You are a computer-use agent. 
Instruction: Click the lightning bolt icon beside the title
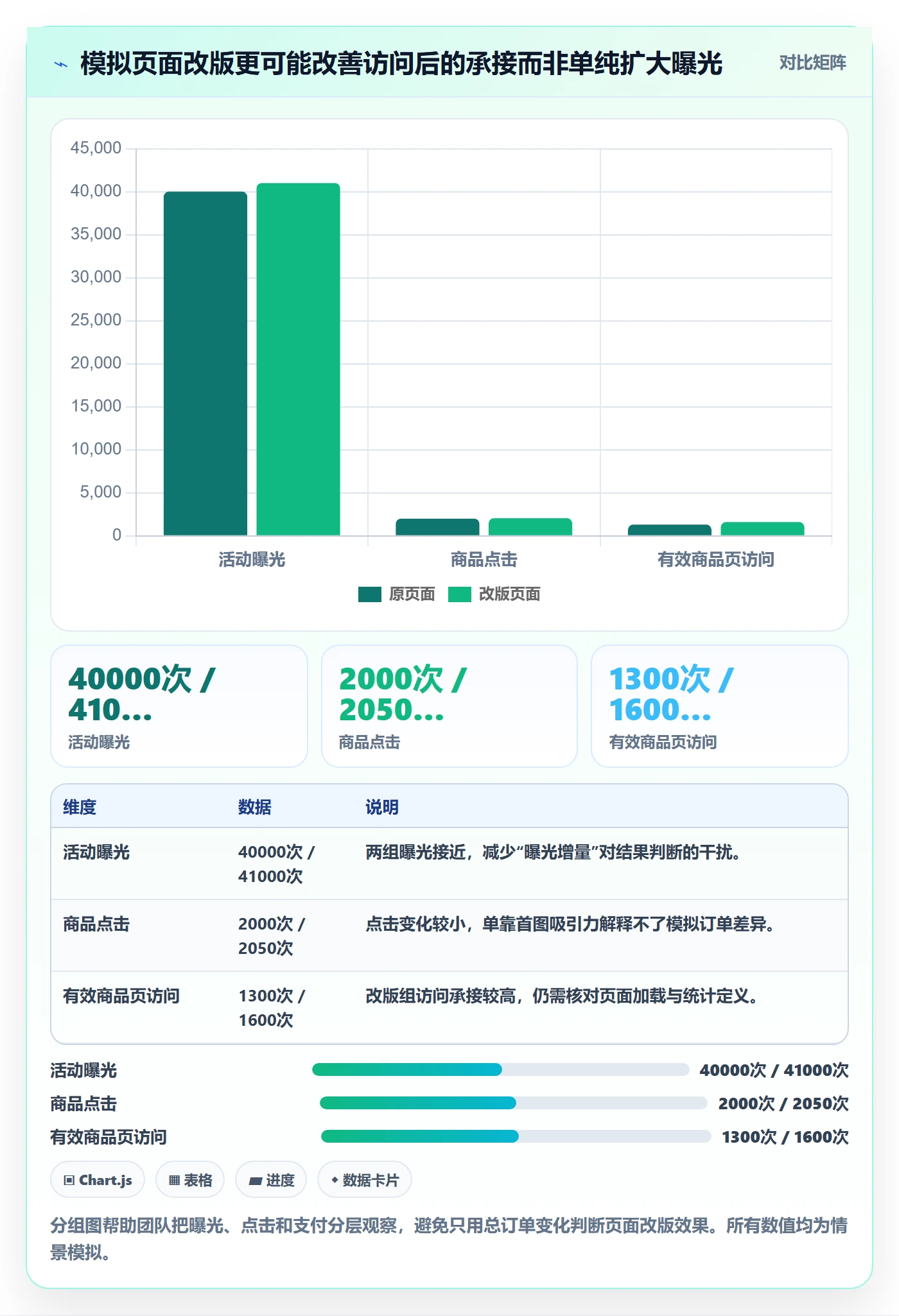coord(61,64)
